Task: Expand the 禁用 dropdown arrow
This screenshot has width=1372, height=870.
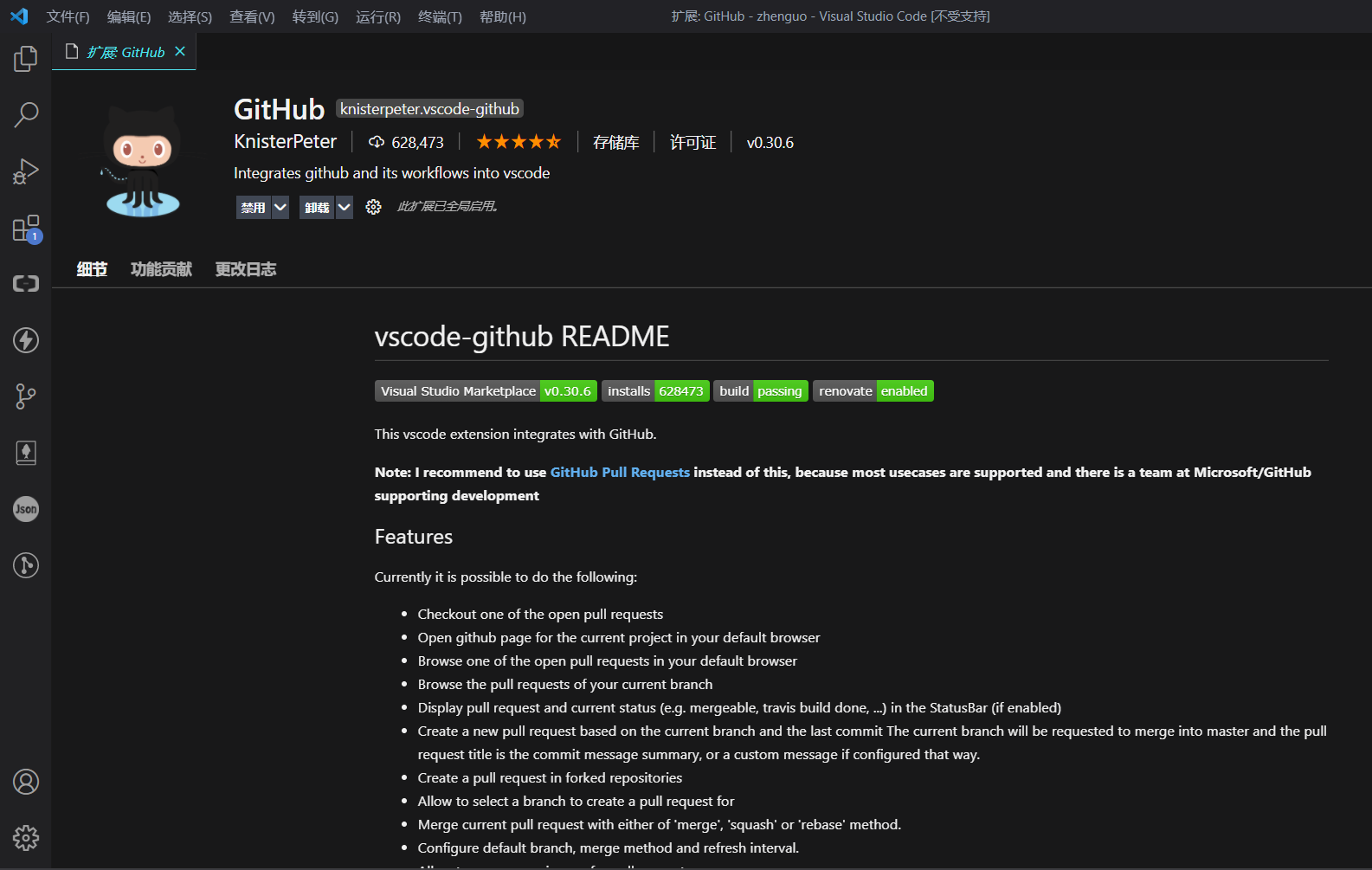Action: point(280,207)
